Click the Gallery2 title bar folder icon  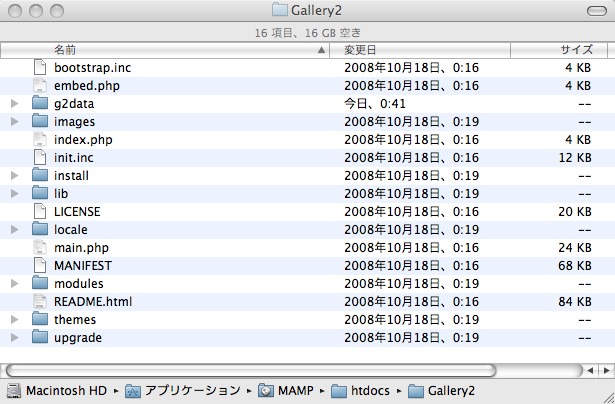click(x=280, y=10)
